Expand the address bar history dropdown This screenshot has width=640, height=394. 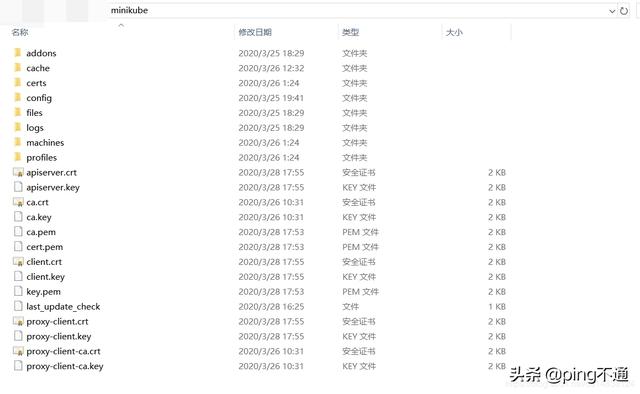pos(612,11)
